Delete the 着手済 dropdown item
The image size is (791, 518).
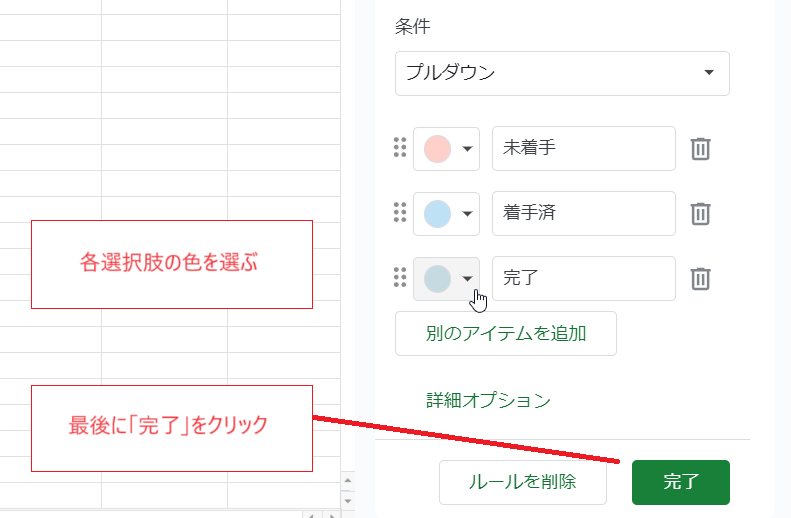tap(700, 214)
